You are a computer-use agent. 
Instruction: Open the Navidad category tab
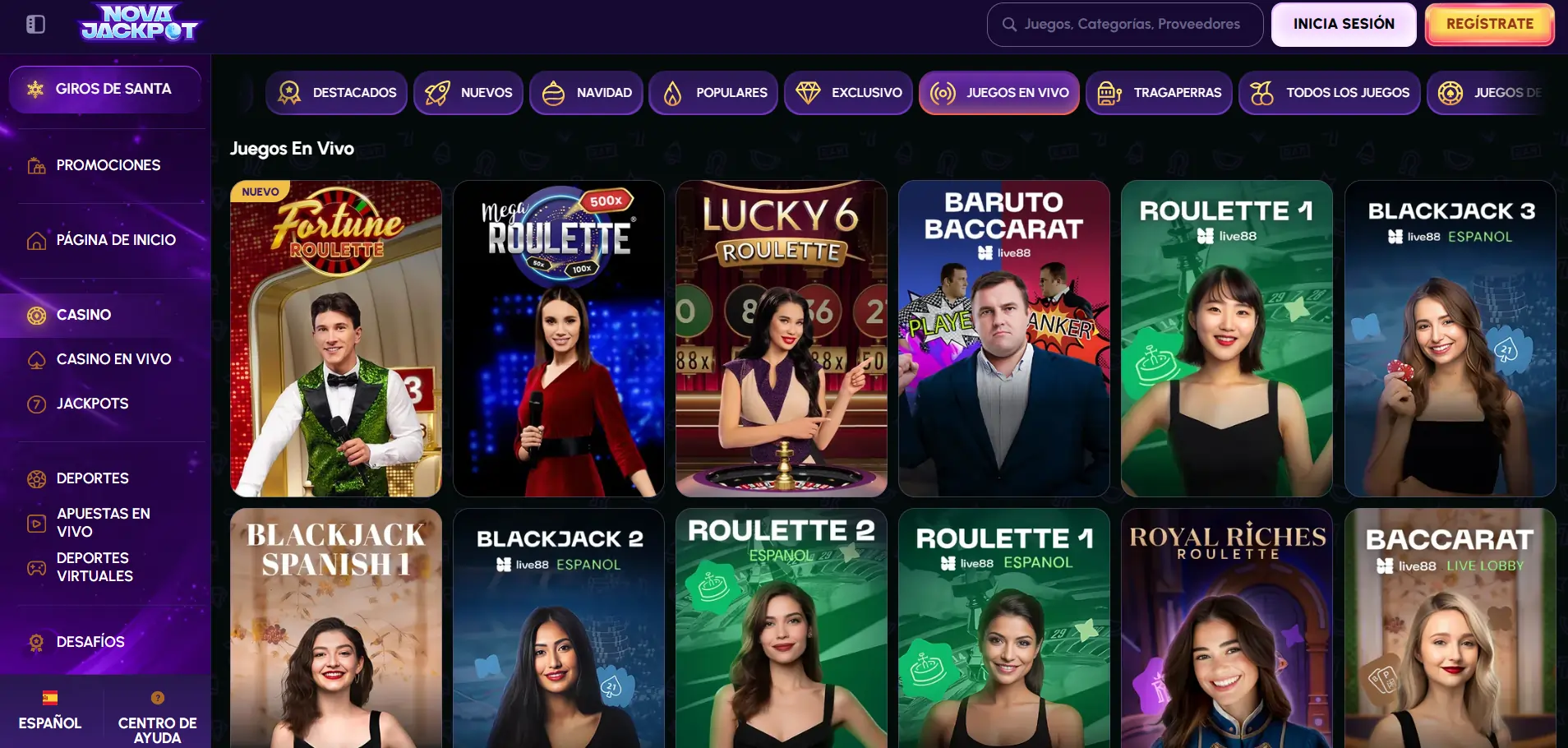tap(586, 93)
